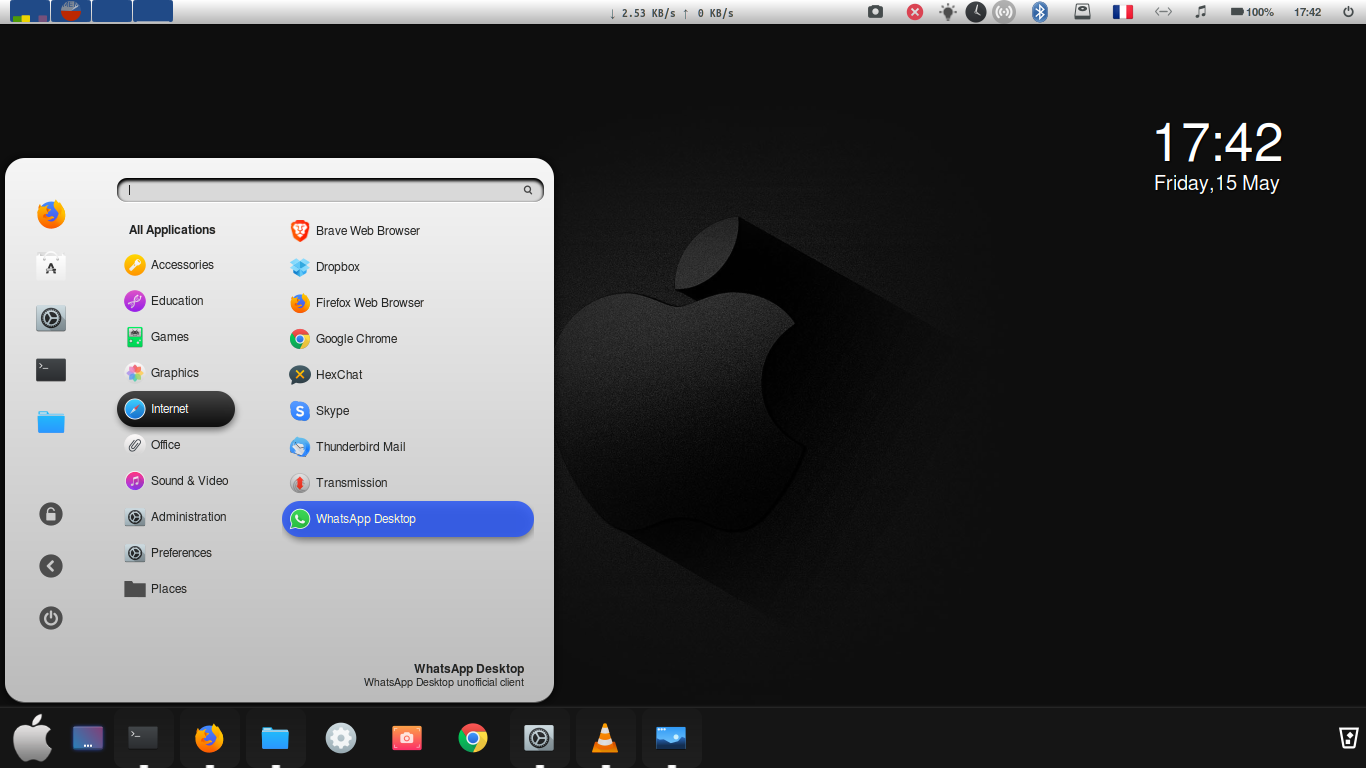The width and height of the screenshot is (1366, 768).
Task: Launch Brave Web Browser from the menu
Action: 407,231
